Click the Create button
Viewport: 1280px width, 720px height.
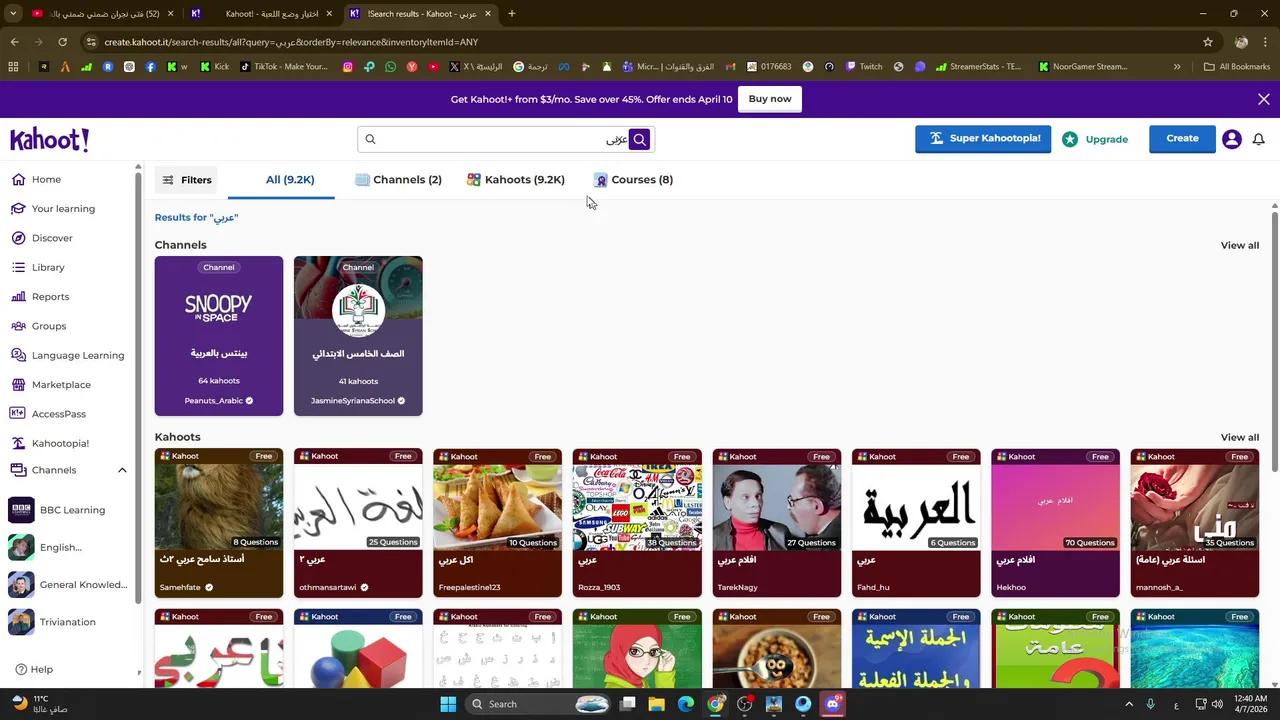pyautogui.click(x=1182, y=139)
